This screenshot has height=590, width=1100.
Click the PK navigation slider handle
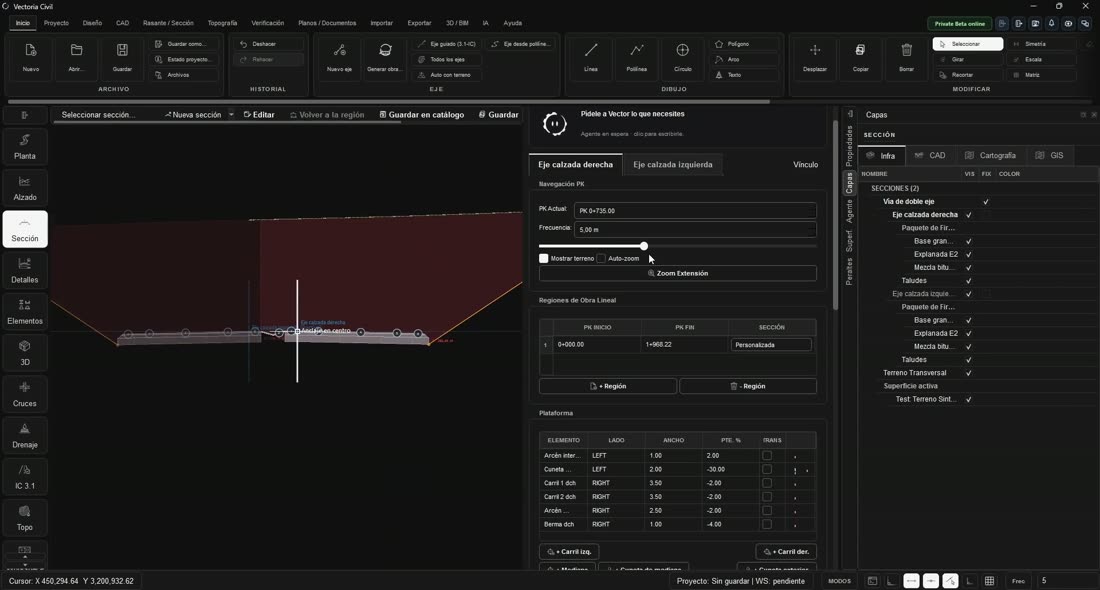pos(643,246)
